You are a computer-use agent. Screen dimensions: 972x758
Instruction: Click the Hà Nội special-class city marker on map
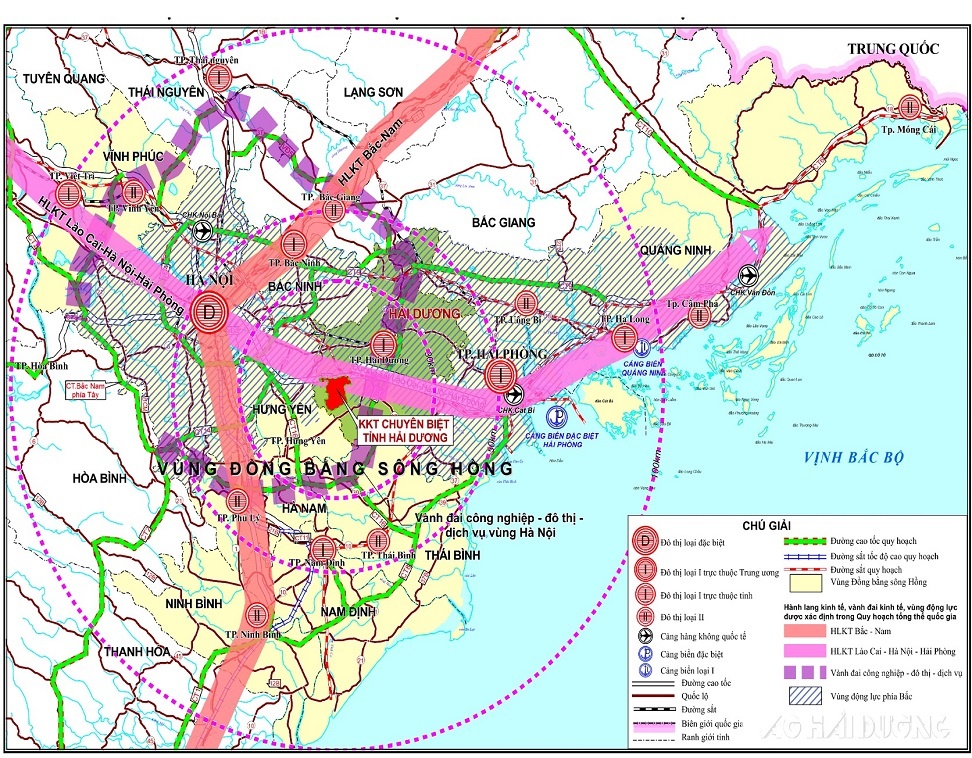[x=210, y=312]
